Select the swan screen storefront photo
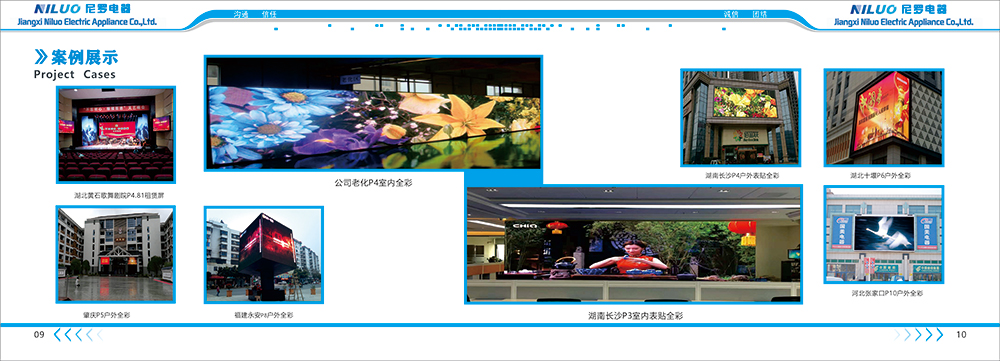The width and height of the screenshot is (1000, 361). [x=883, y=235]
